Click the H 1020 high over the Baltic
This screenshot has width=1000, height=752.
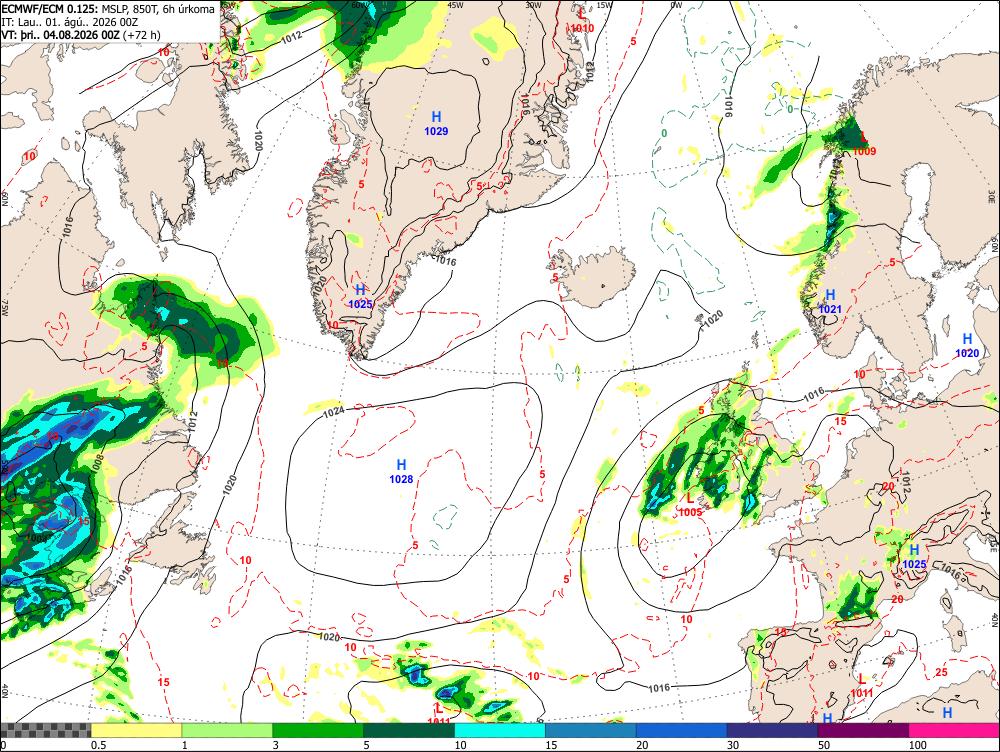coord(967,345)
